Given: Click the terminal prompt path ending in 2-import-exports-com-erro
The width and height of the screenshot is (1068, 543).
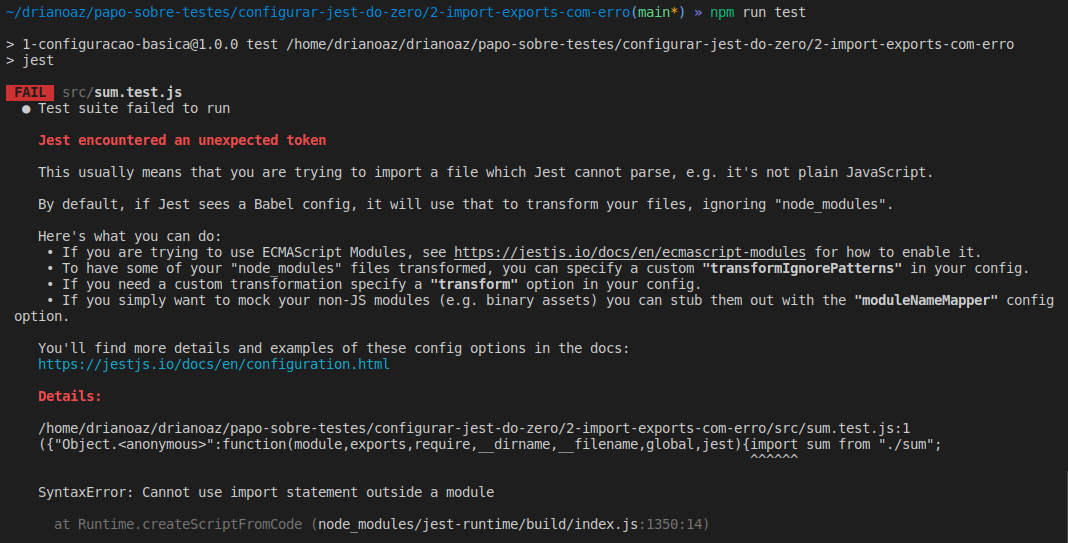Looking at the screenshot, I should pos(318,12).
